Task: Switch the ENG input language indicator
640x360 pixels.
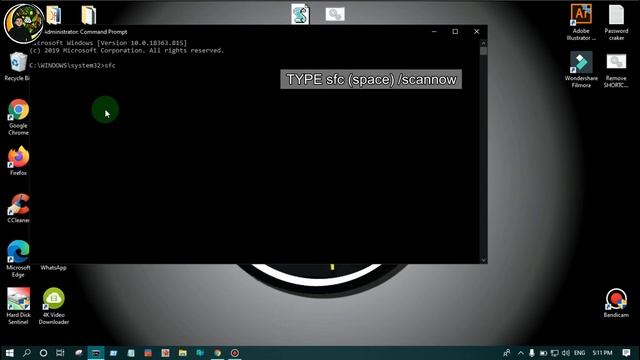Action: (579, 353)
